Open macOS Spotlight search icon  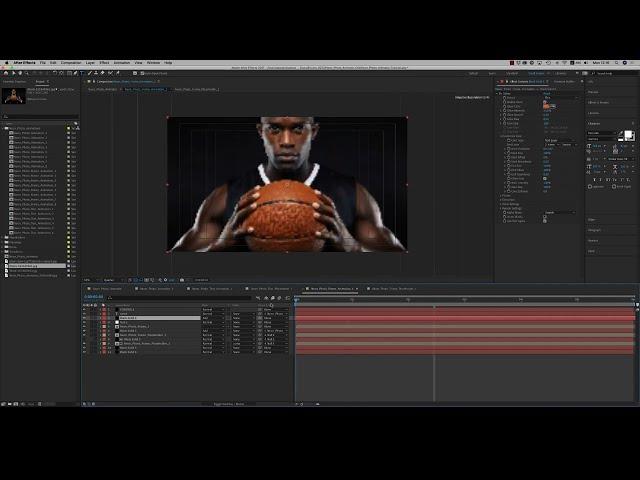point(616,63)
